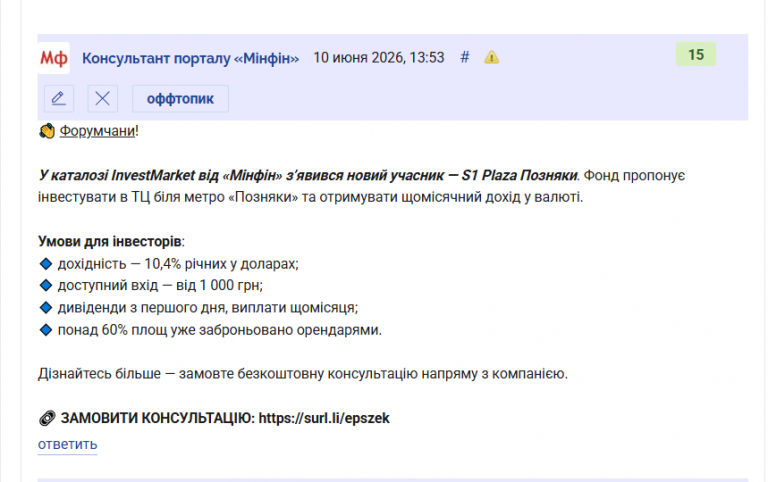Viewport: 768px width, 482px height.
Task: Click the text «доступний вхід — від 1 000 грн»
Action: (x=160, y=286)
